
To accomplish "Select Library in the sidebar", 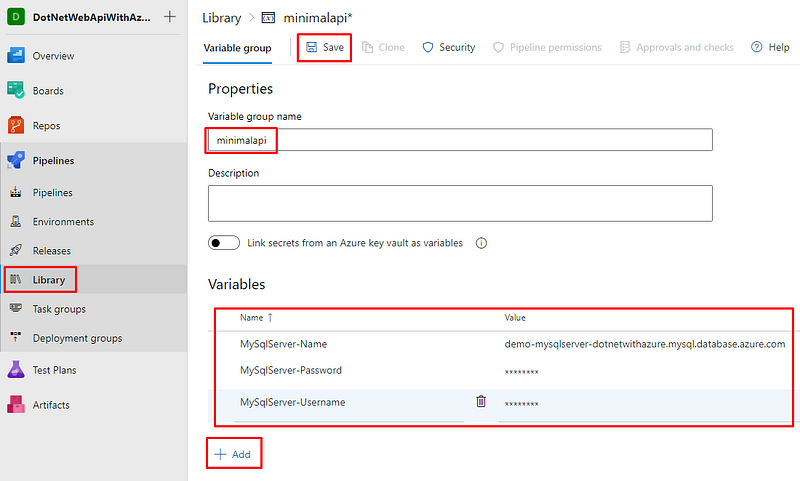I will 49,280.
